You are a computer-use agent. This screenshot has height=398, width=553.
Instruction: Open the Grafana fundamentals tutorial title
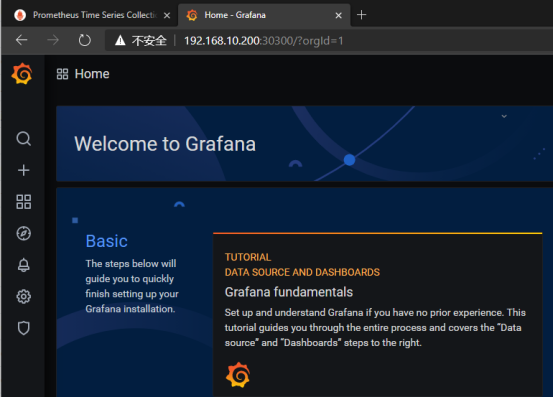pyautogui.click(x=289, y=292)
